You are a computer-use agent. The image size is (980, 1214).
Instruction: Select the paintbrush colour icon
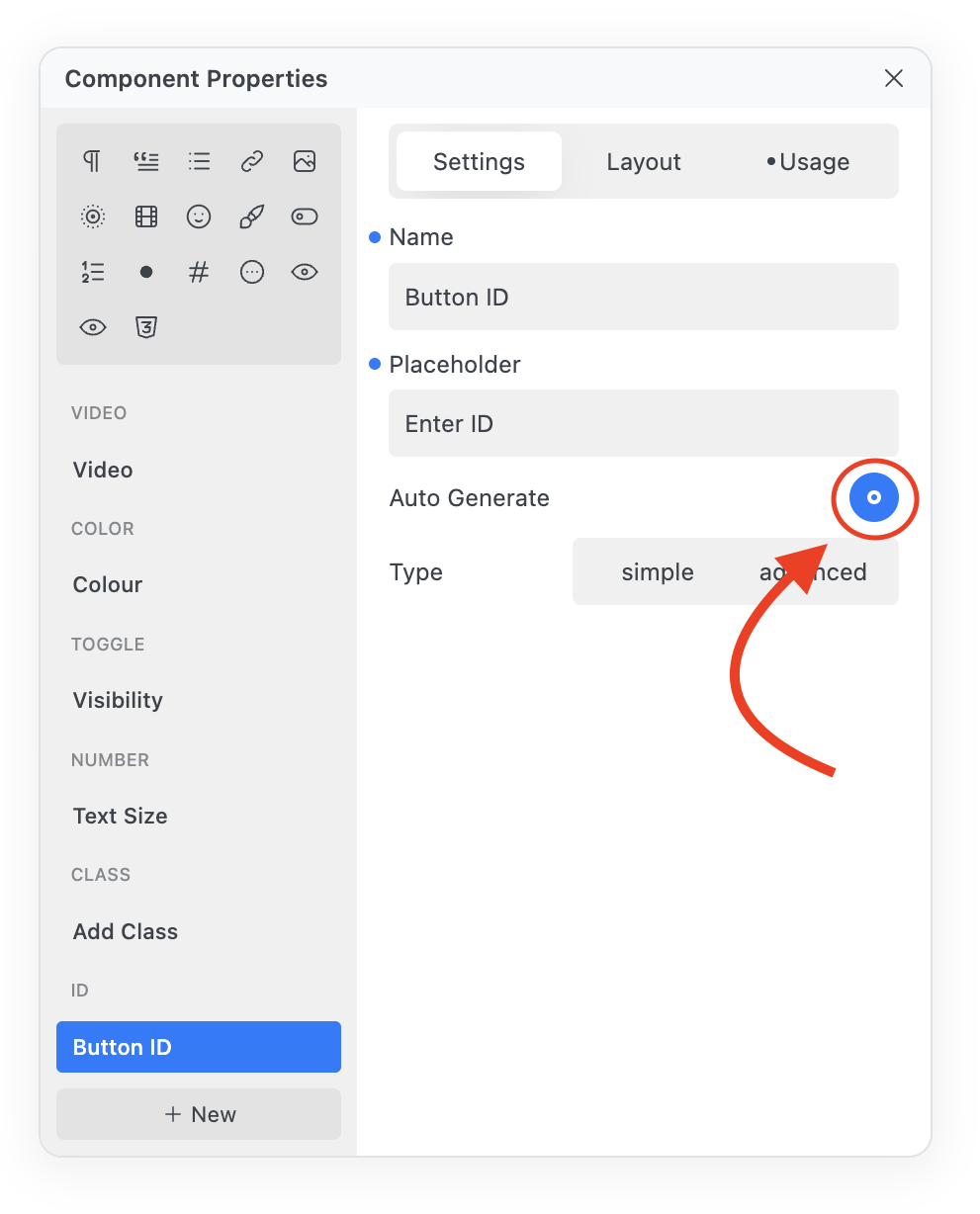click(252, 217)
